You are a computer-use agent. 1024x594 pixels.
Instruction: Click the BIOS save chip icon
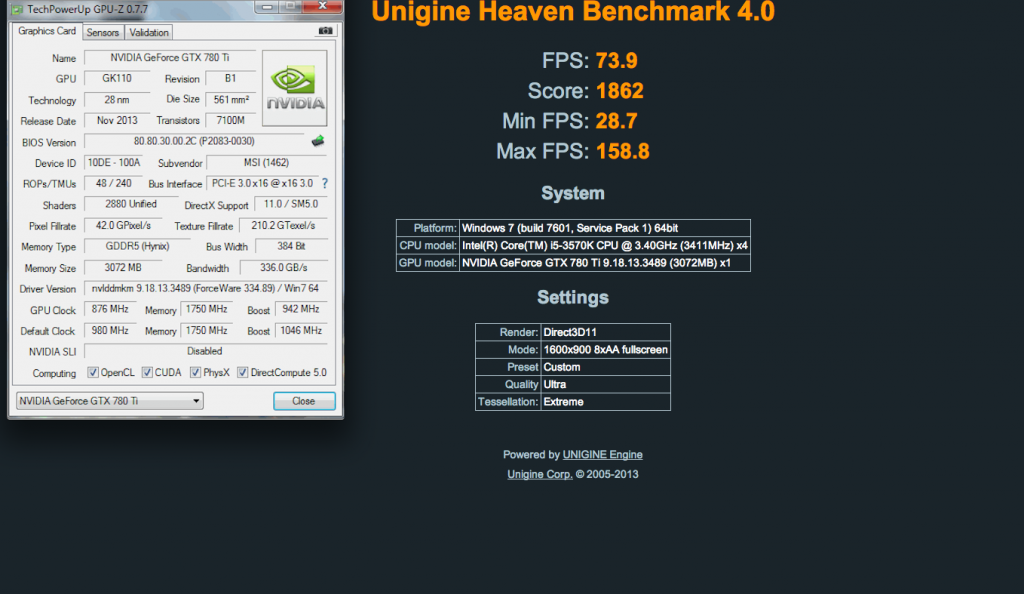(318, 141)
